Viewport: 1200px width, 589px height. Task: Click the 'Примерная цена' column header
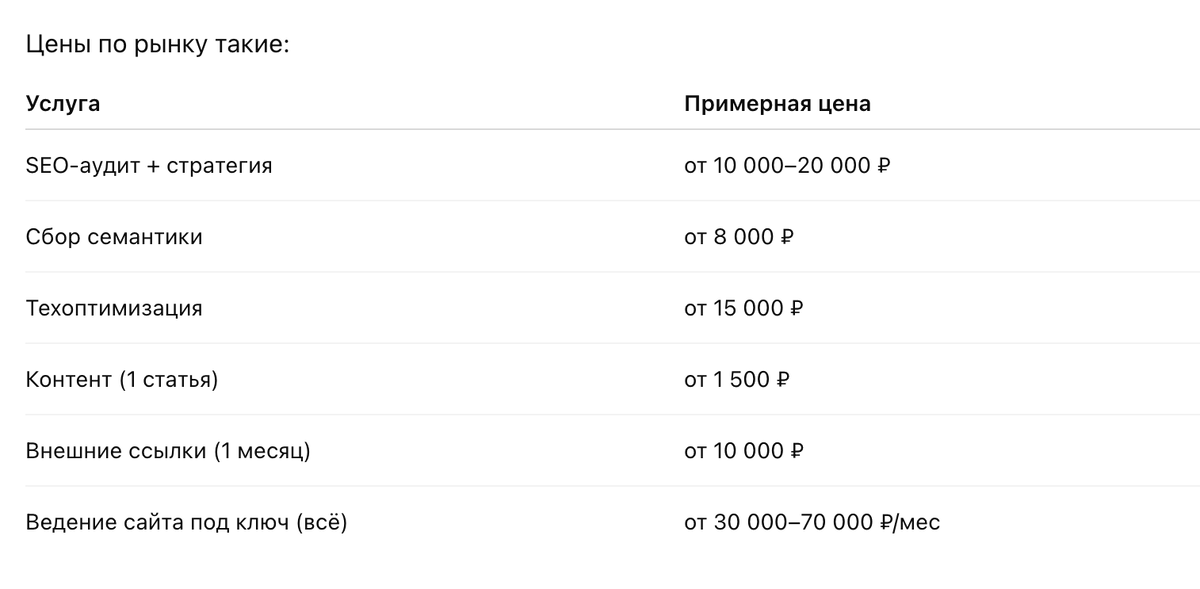[x=777, y=104]
